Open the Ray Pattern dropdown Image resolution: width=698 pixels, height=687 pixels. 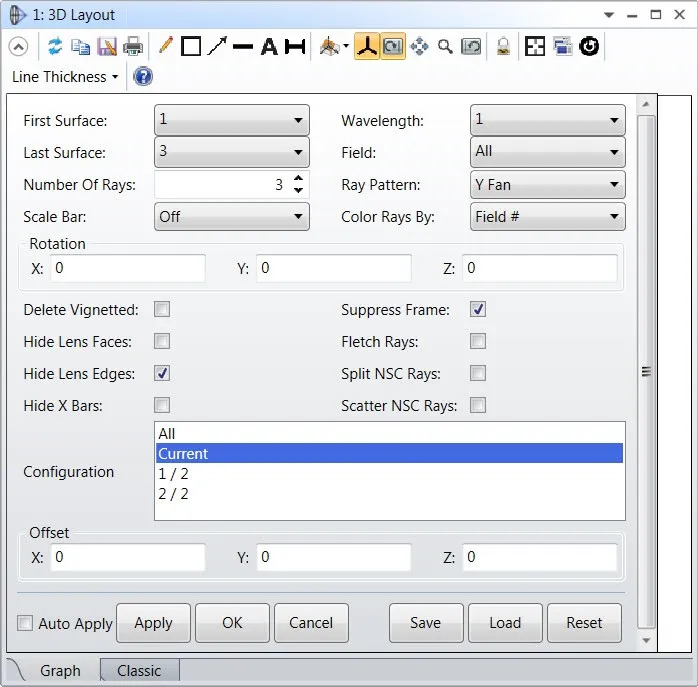tap(547, 185)
